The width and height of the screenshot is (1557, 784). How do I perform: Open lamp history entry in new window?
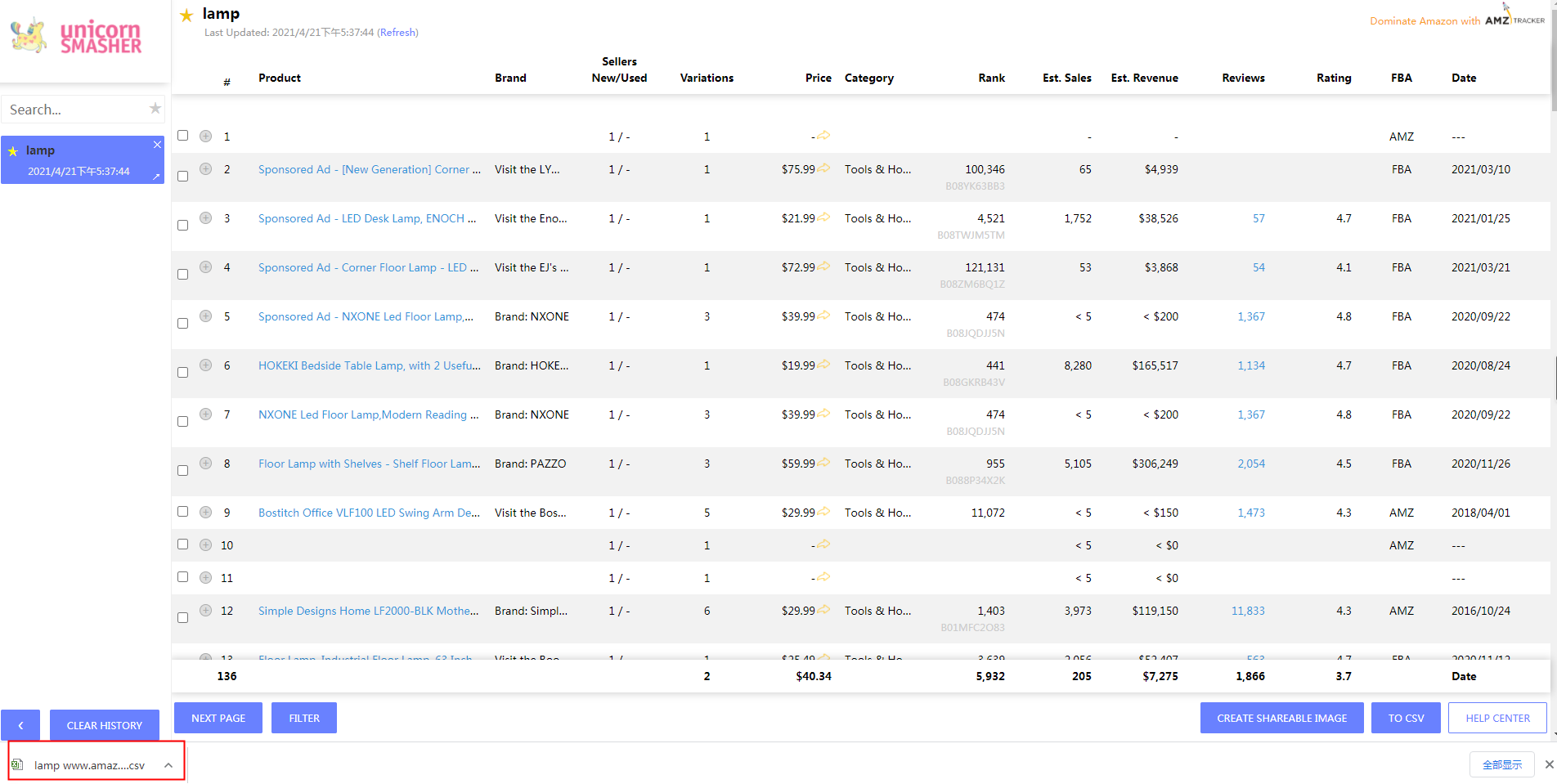pos(156,176)
